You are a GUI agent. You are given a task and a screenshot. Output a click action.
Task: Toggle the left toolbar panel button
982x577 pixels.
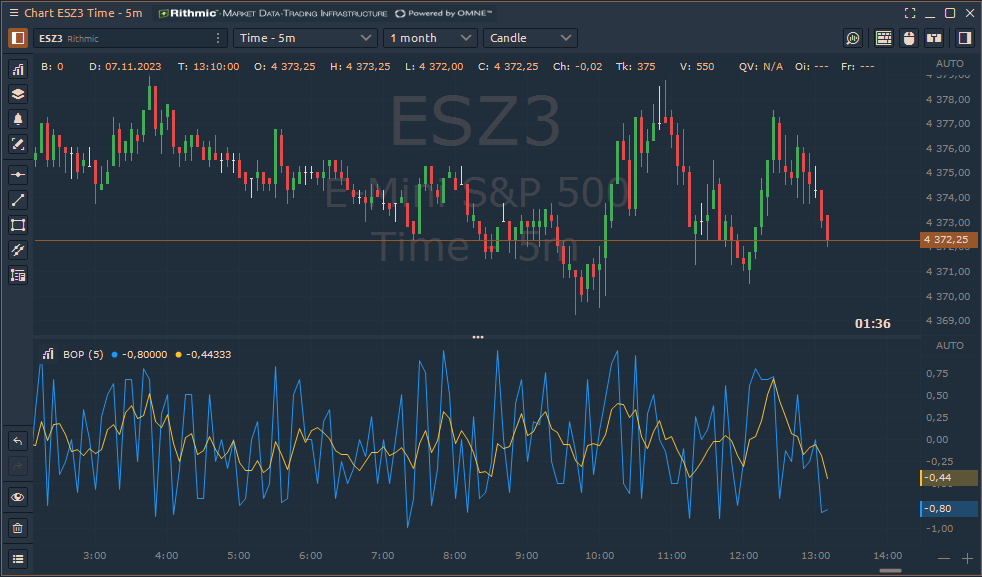coord(18,38)
